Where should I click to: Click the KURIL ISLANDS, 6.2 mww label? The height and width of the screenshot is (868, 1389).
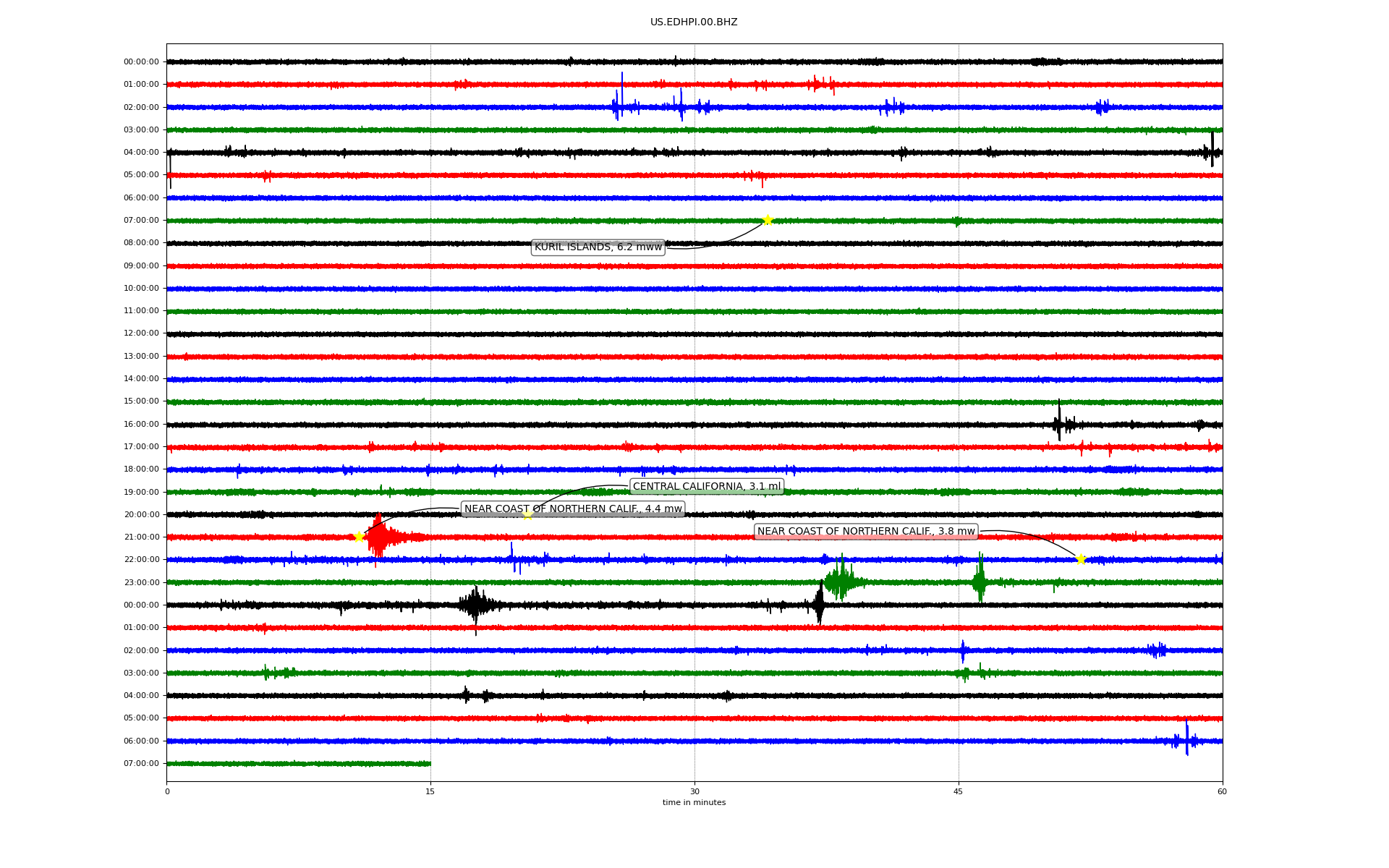598,247
